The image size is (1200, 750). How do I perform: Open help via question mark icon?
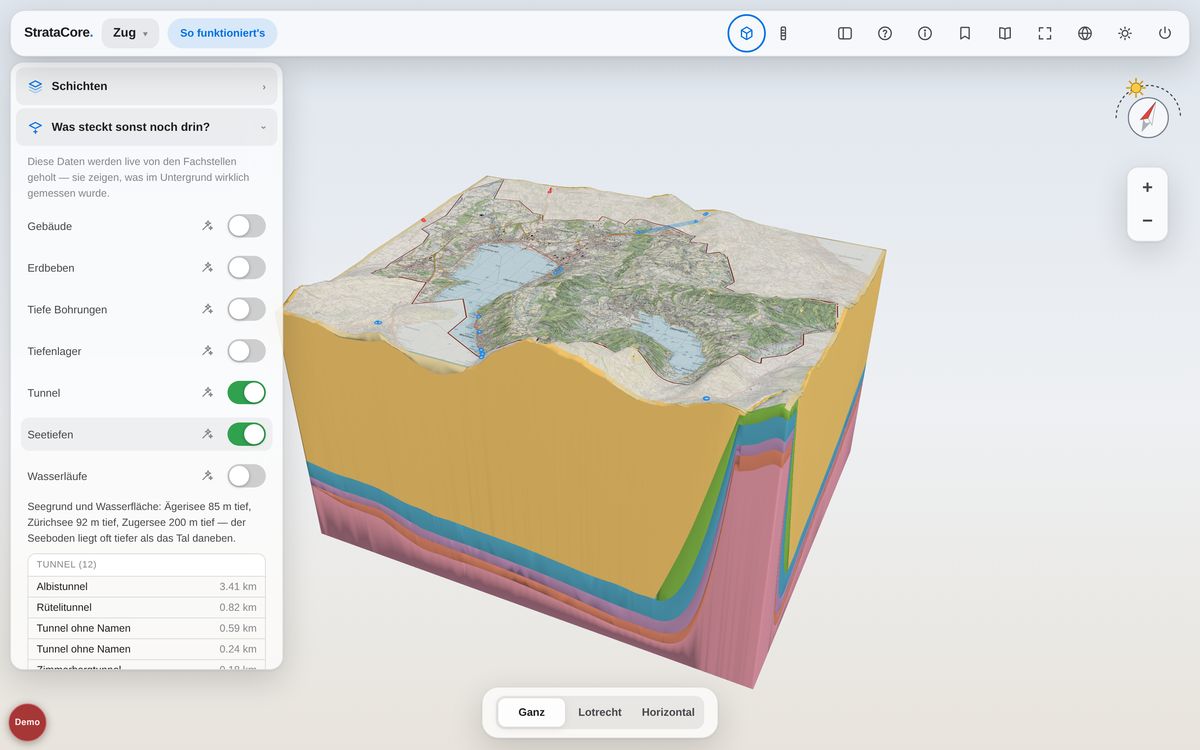pos(885,33)
